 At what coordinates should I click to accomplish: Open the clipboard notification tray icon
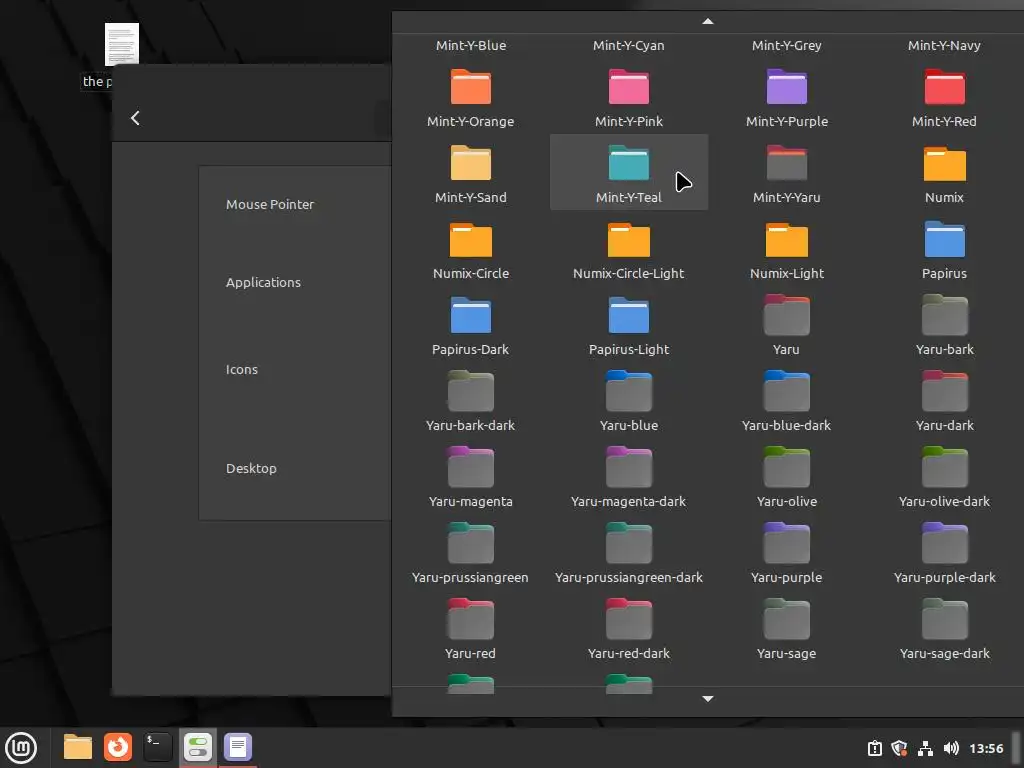tap(874, 748)
